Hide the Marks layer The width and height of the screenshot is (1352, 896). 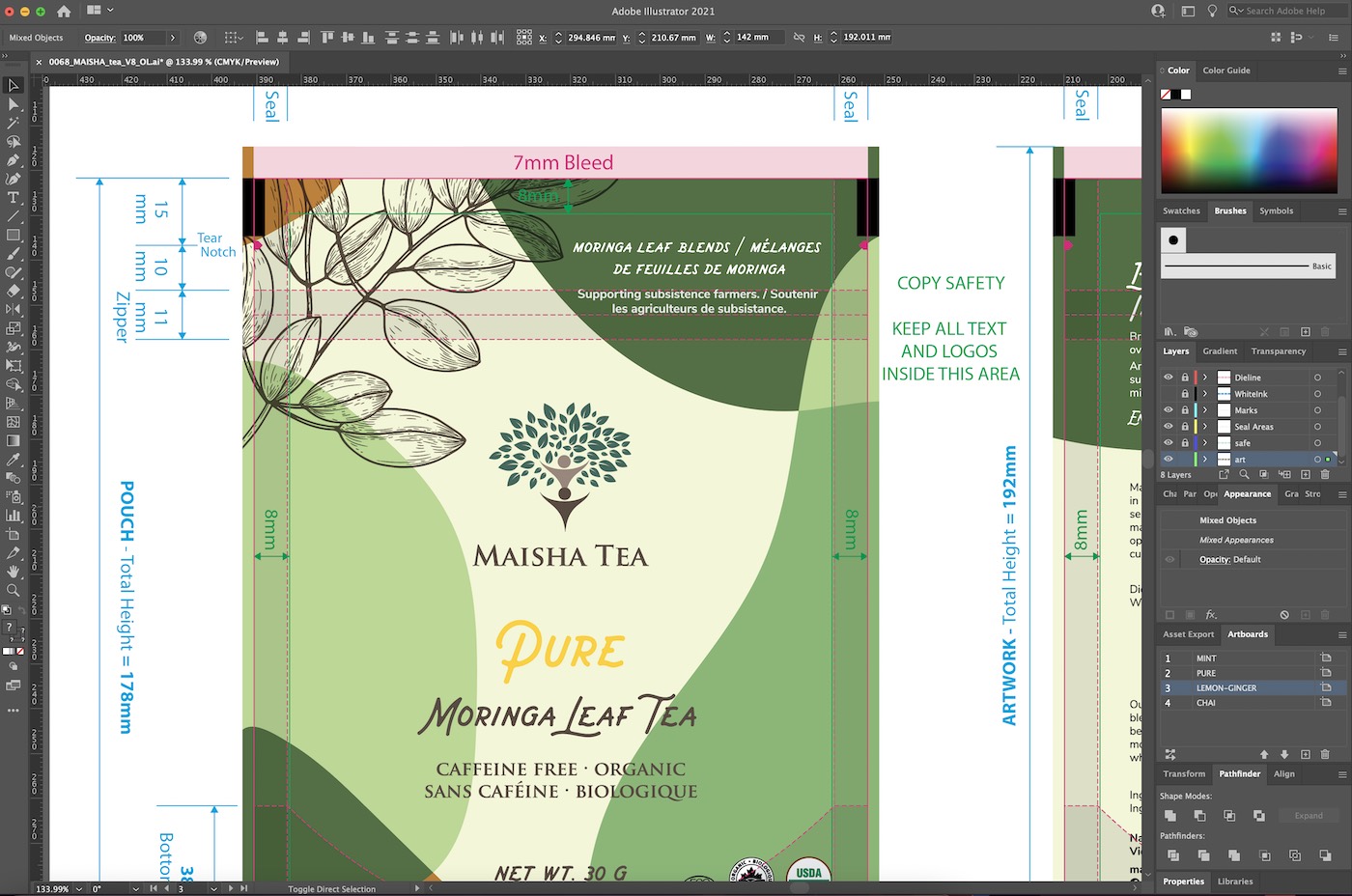coord(1169,410)
